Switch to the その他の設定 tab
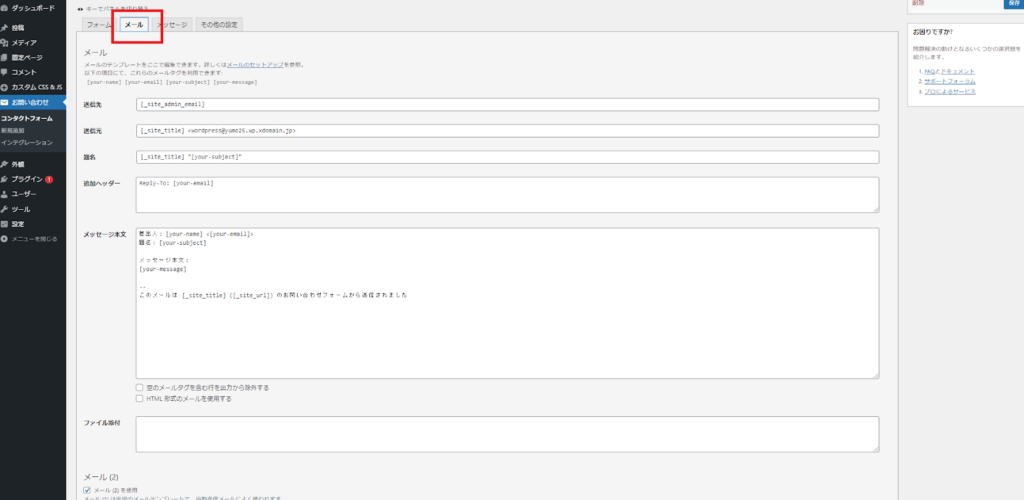This screenshot has height=500, width=1024. pos(218,24)
